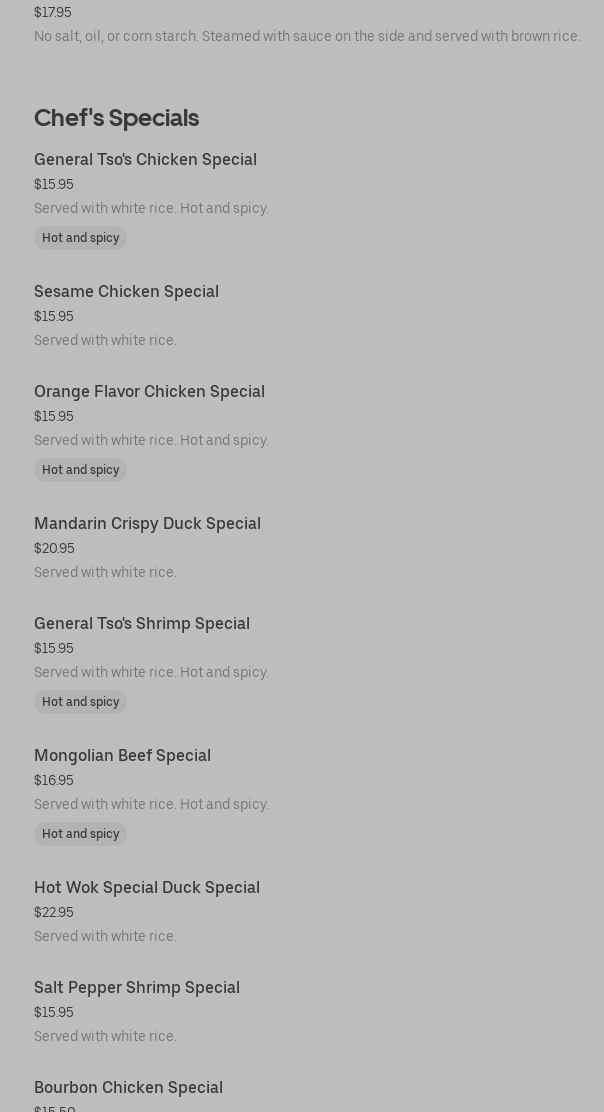
Task: Click Sesame Chicken's 'Served with white rice' description
Action: coord(105,341)
